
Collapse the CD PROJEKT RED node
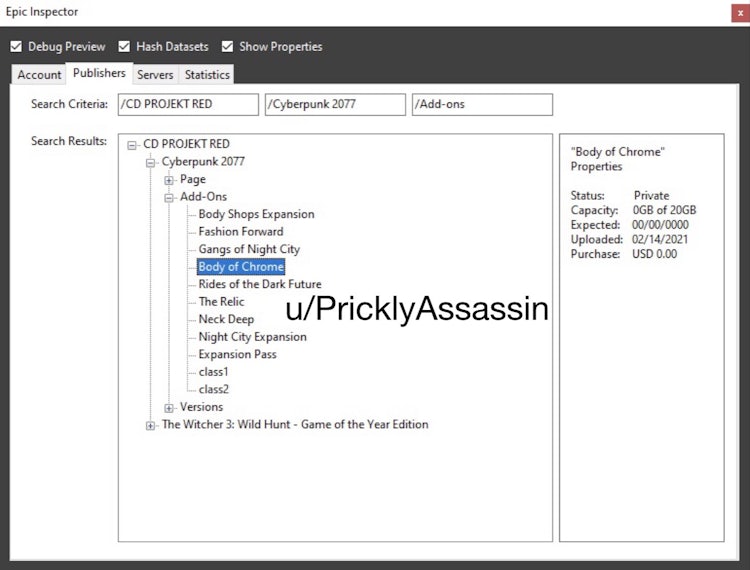point(132,145)
